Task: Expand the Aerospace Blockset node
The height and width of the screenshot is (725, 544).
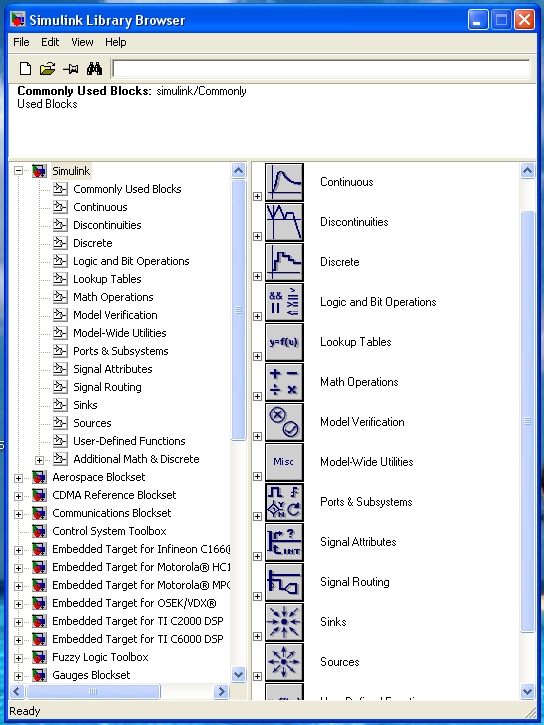Action: click(18, 478)
